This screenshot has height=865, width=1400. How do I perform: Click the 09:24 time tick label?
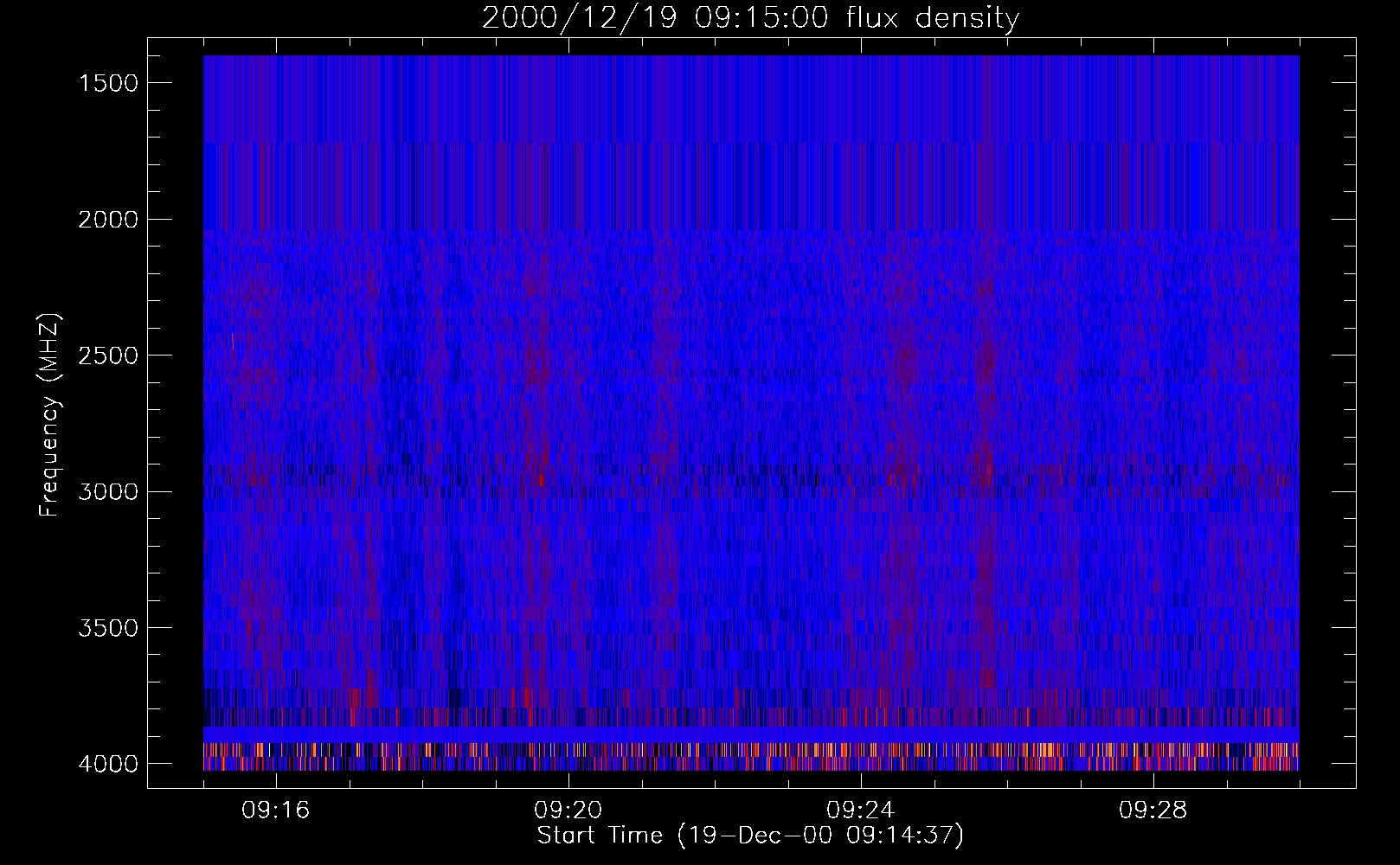[x=861, y=811]
